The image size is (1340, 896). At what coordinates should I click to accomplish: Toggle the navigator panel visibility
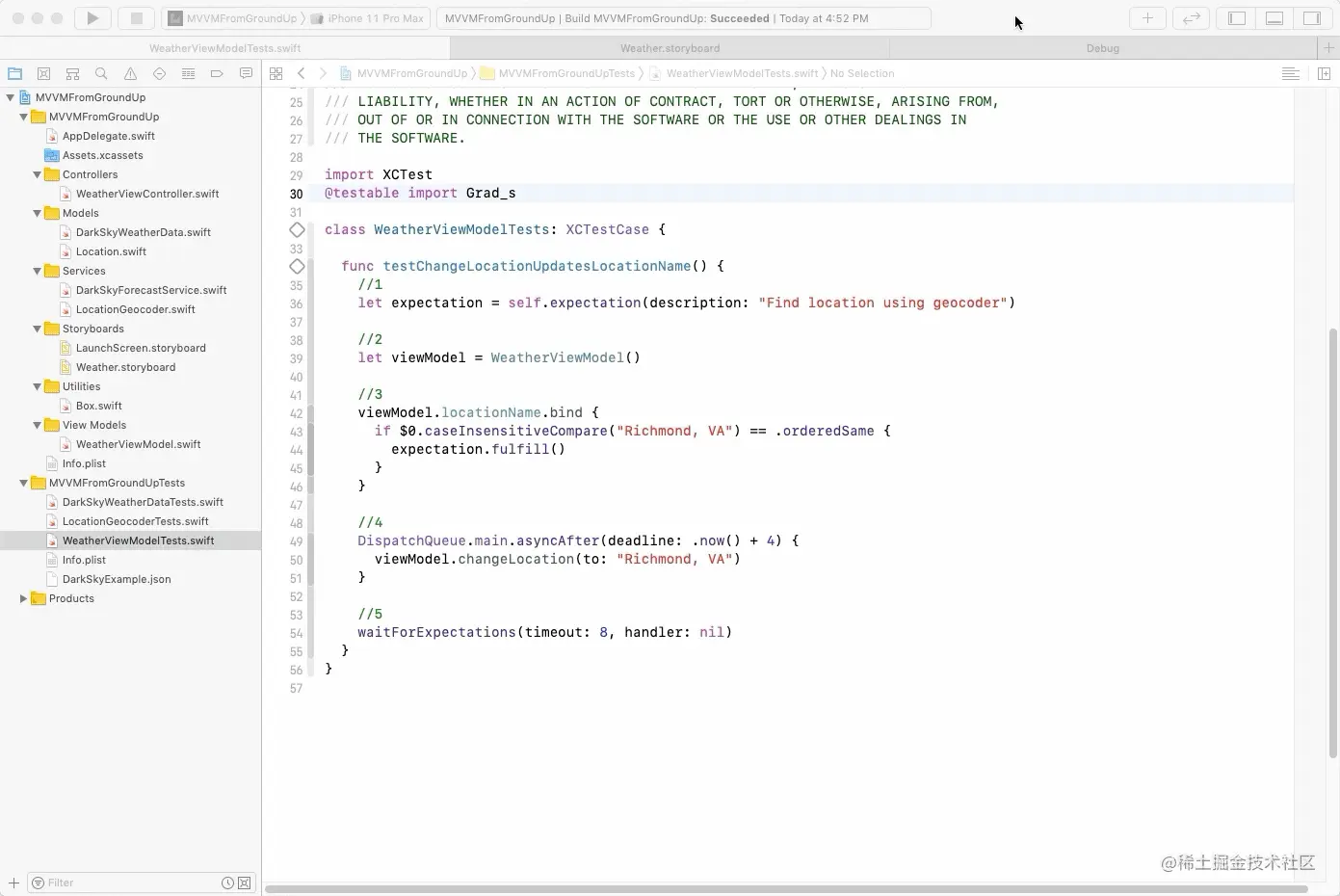1237,17
